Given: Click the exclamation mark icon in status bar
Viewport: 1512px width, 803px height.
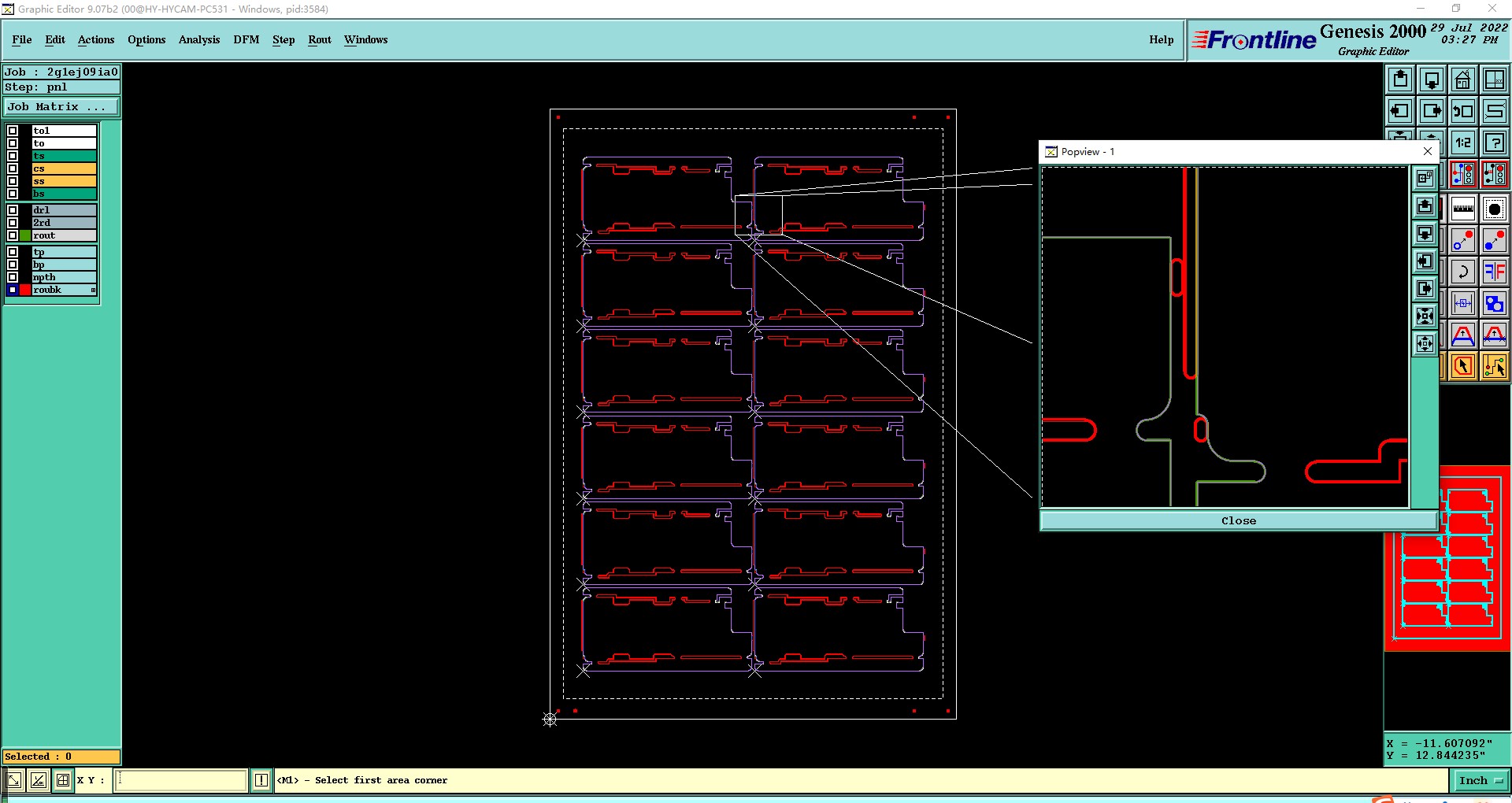Looking at the screenshot, I should [x=261, y=780].
